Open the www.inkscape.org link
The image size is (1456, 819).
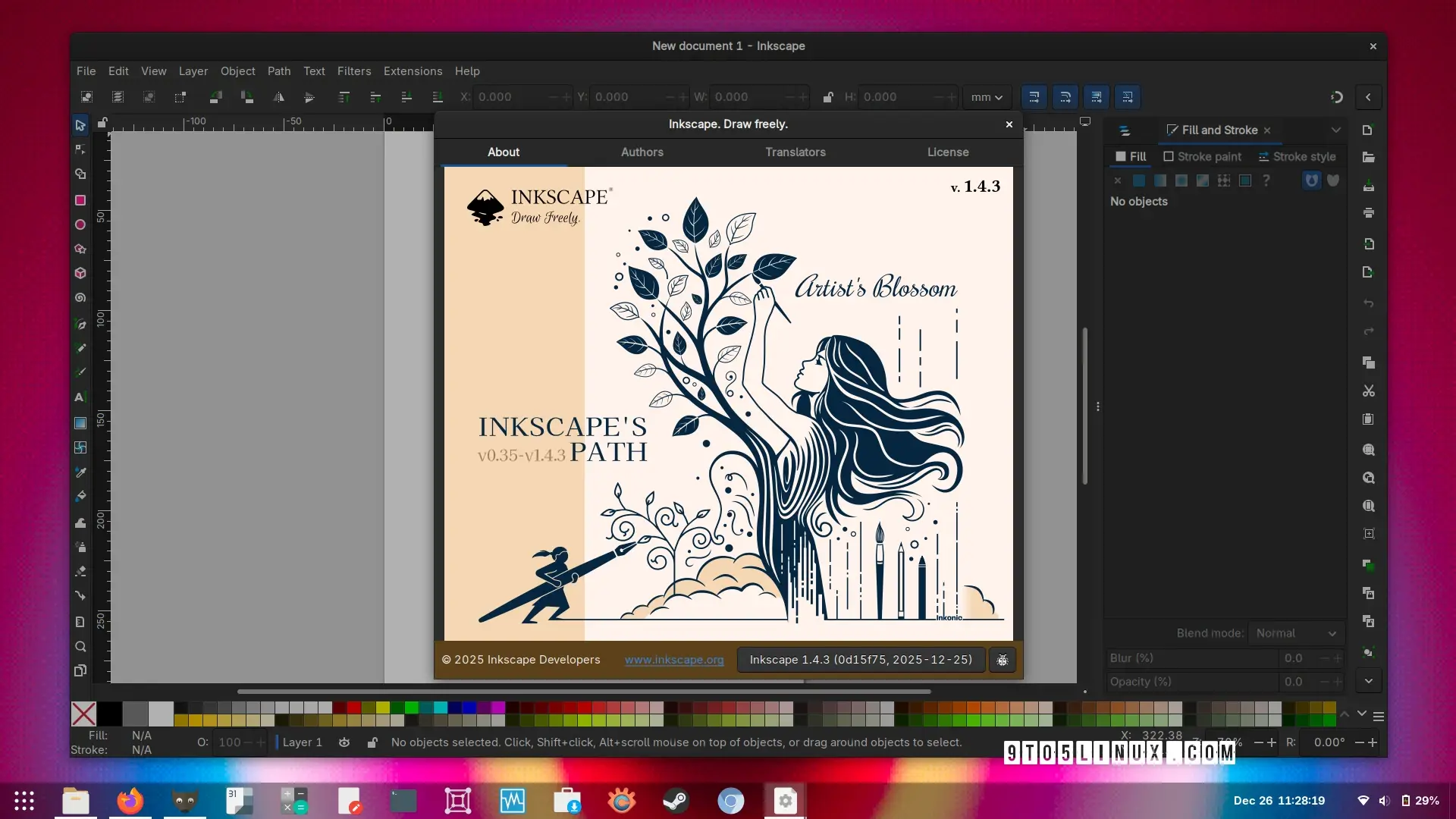click(673, 660)
